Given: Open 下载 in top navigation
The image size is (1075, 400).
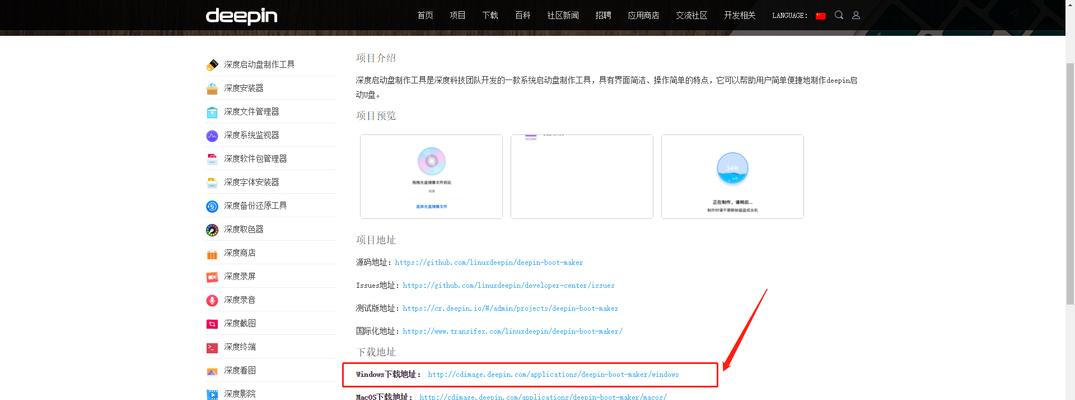Looking at the screenshot, I should [490, 15].
